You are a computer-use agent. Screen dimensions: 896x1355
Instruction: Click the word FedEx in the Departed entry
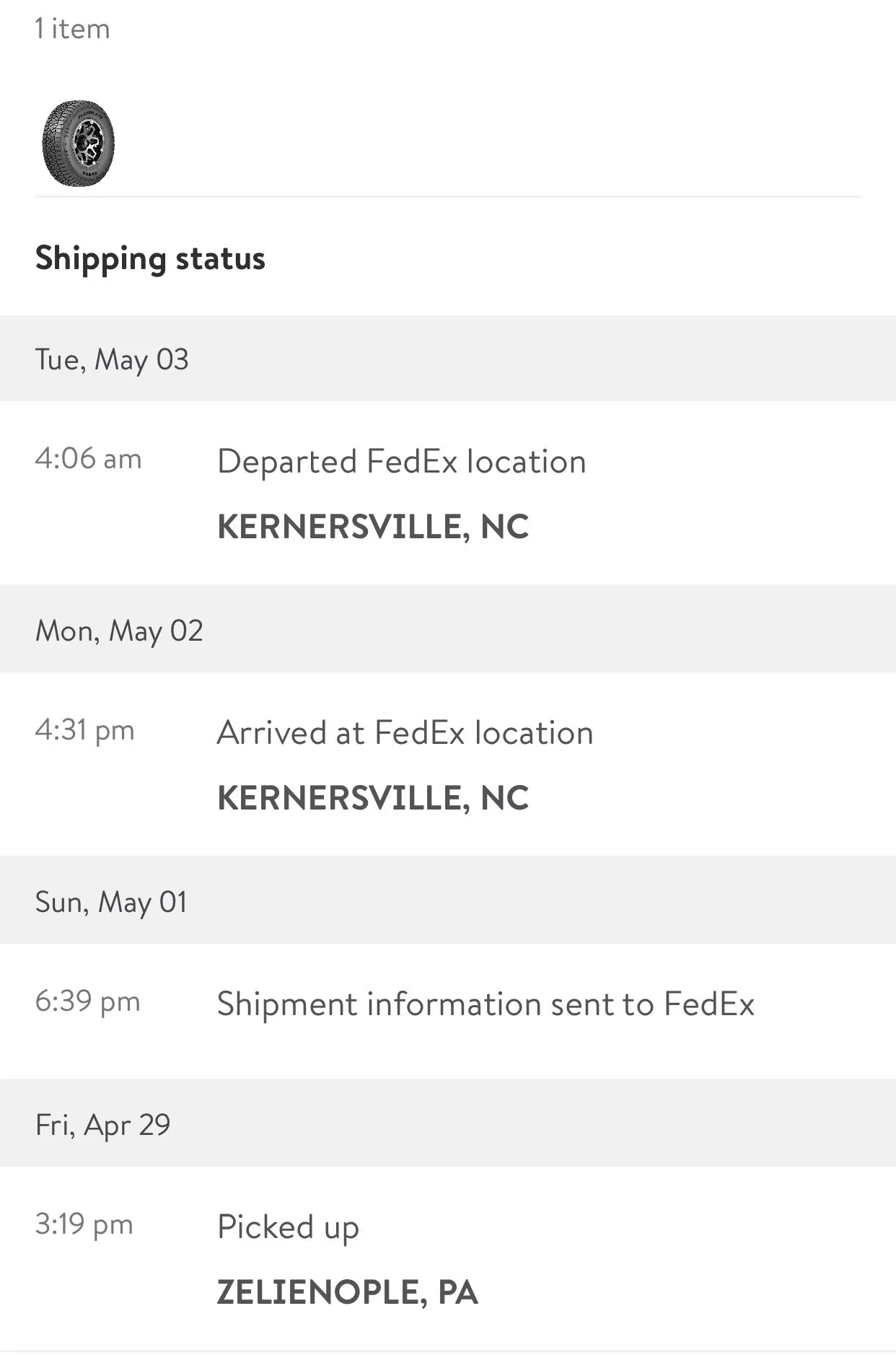tap(412, 462)
